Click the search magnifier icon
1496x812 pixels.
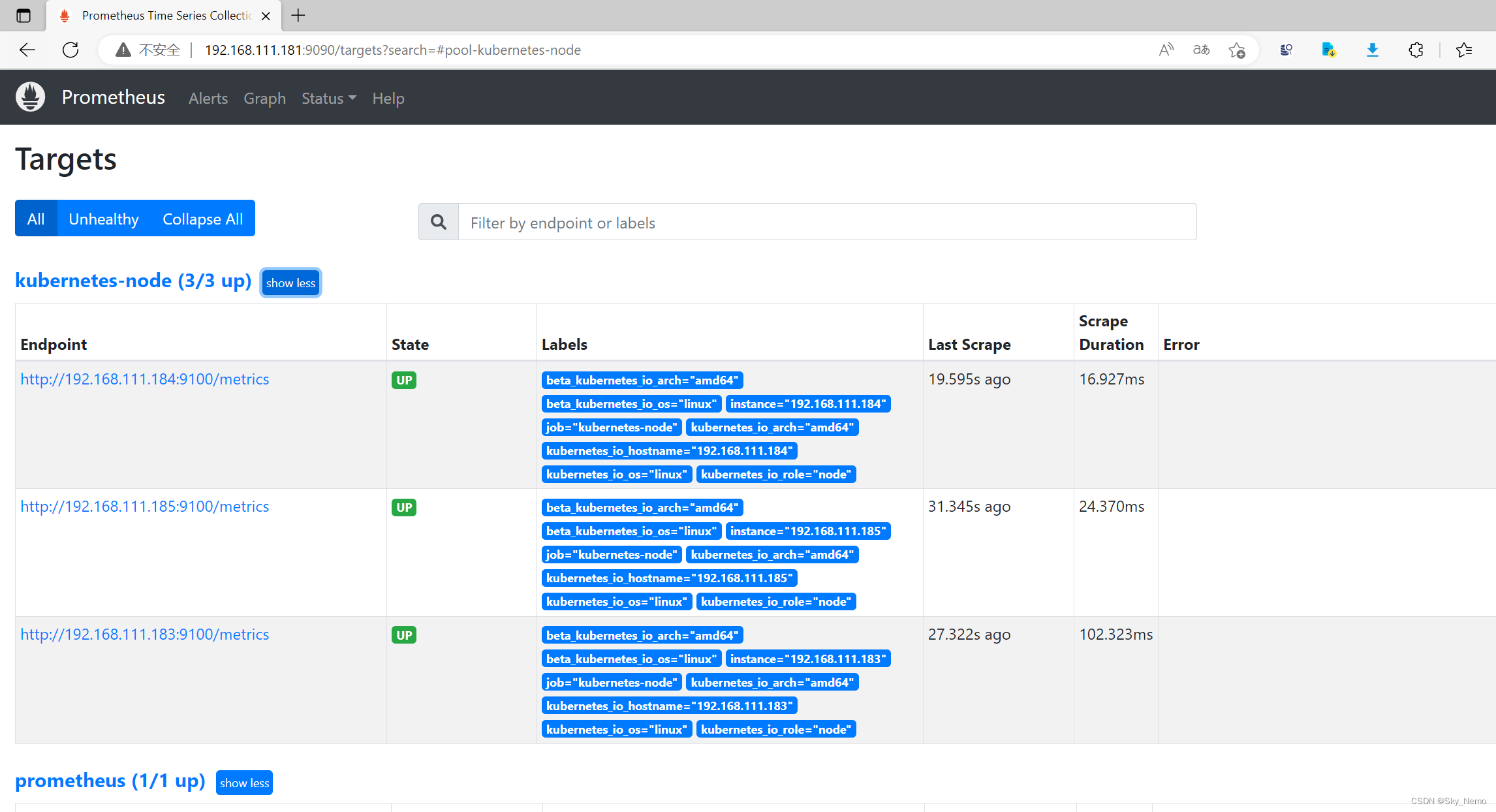click(439, 222)
